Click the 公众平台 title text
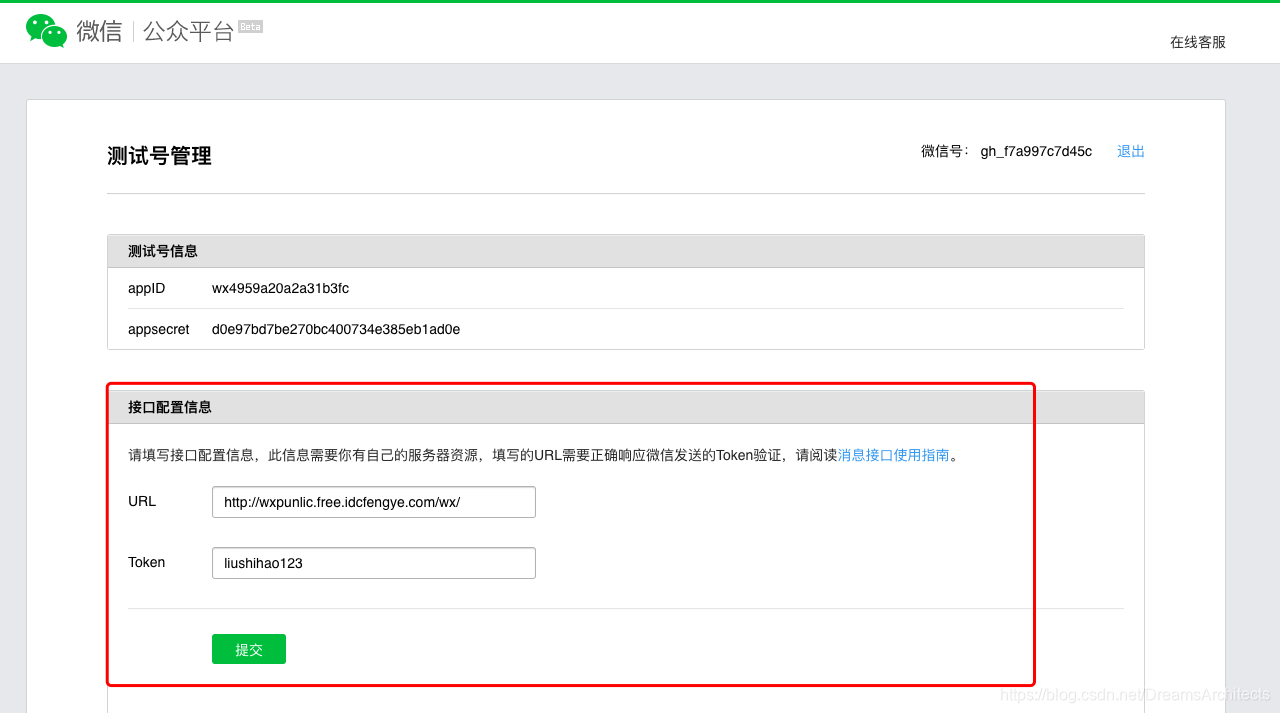The image size is (1280, 713). [188, 31]
